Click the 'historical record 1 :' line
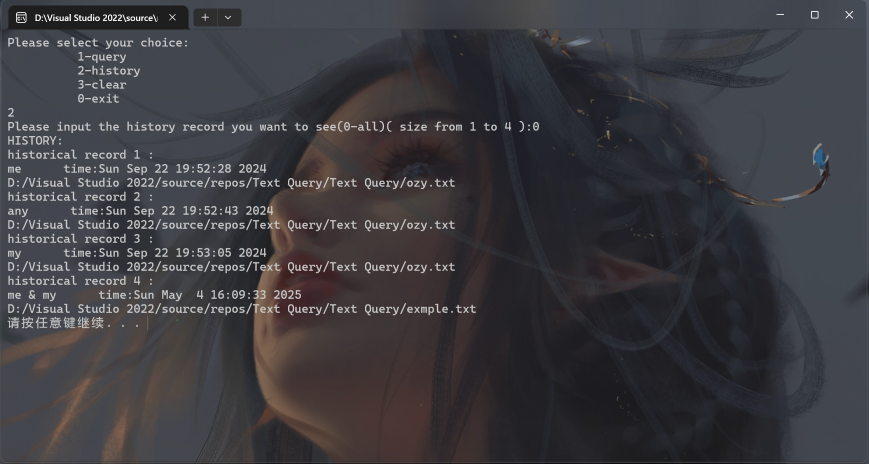The height and width of the screenshot is (464, 869). coord(80,155)
